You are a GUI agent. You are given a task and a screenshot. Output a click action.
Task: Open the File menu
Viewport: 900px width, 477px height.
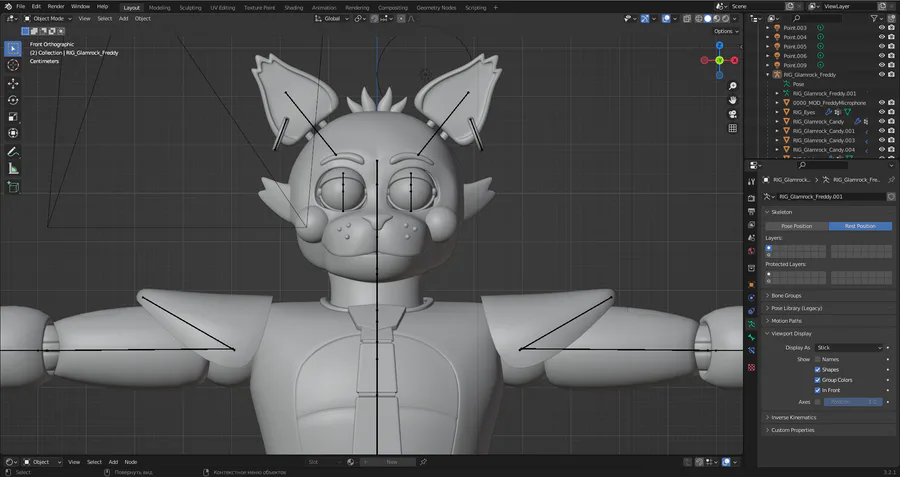[21, 6]
